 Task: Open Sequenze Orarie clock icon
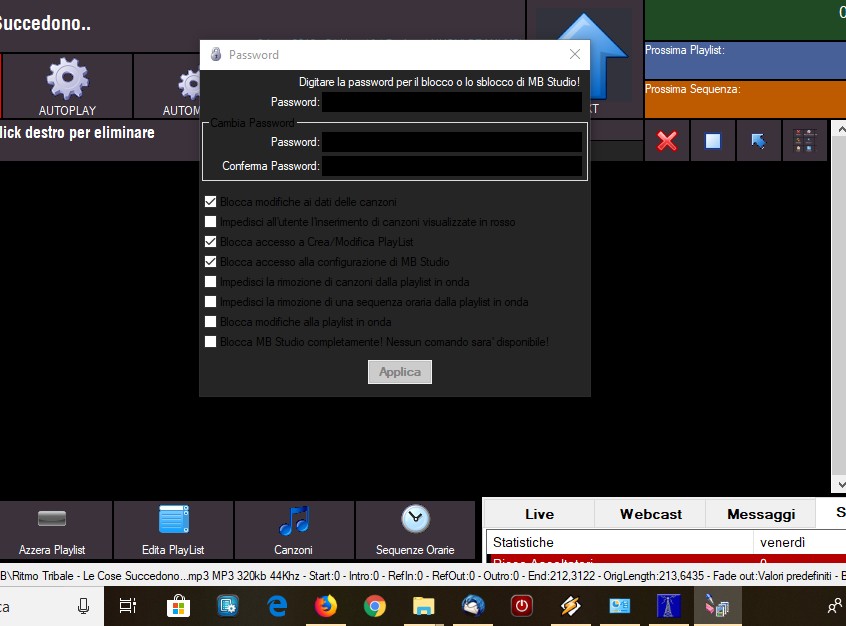415,520
